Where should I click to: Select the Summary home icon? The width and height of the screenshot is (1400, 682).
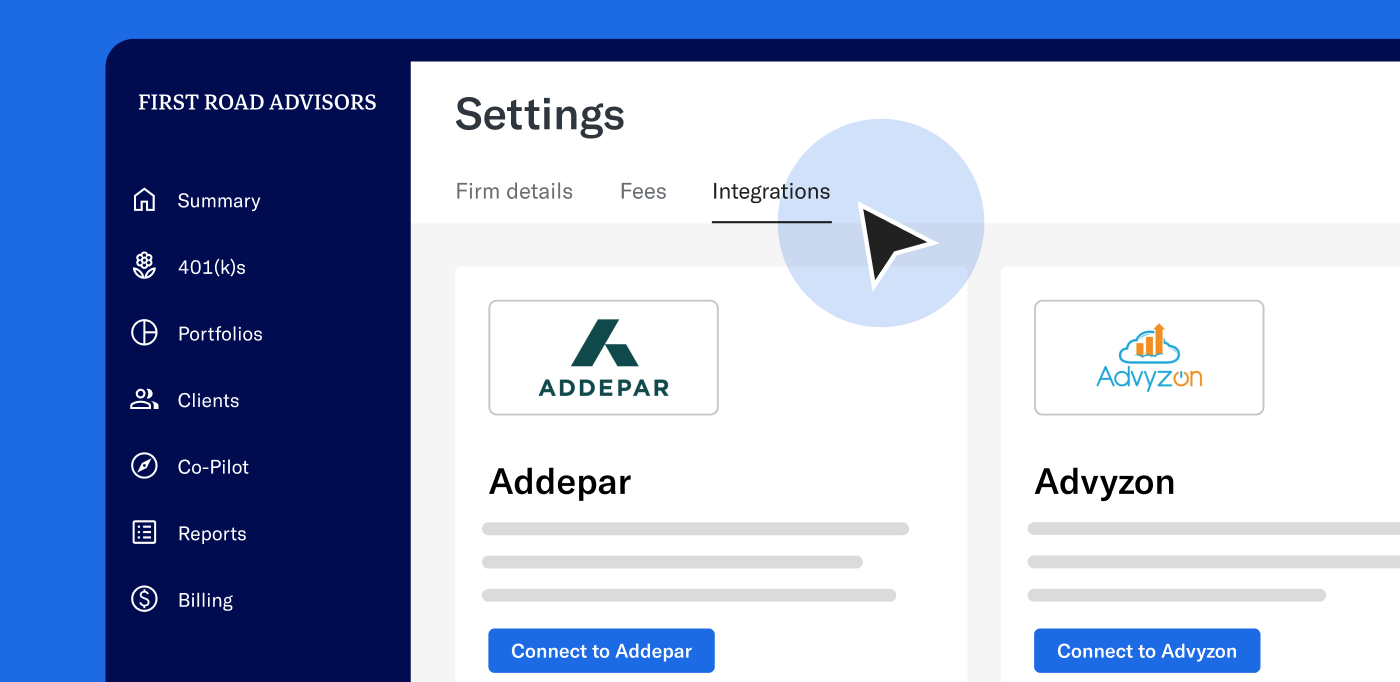(x=144, y=200)
